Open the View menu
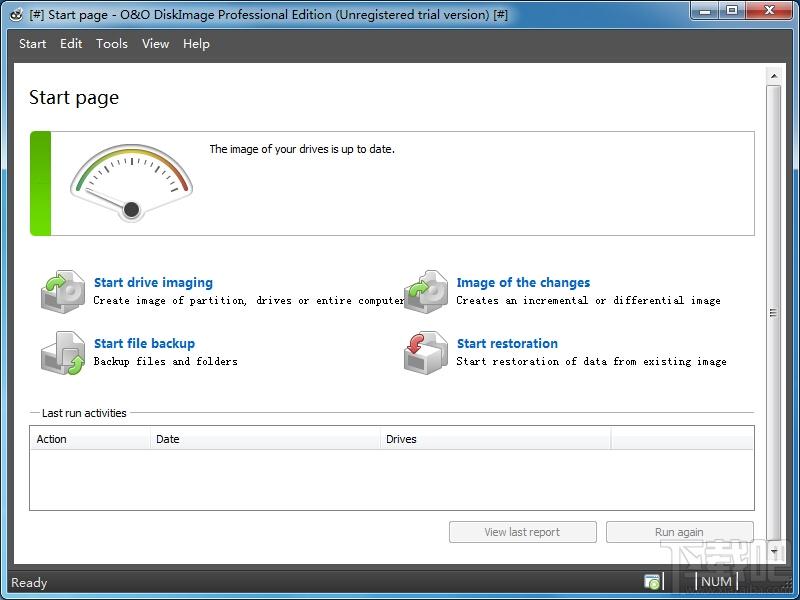The height and width of the screenshot is (600, 800). click(156, 44)
